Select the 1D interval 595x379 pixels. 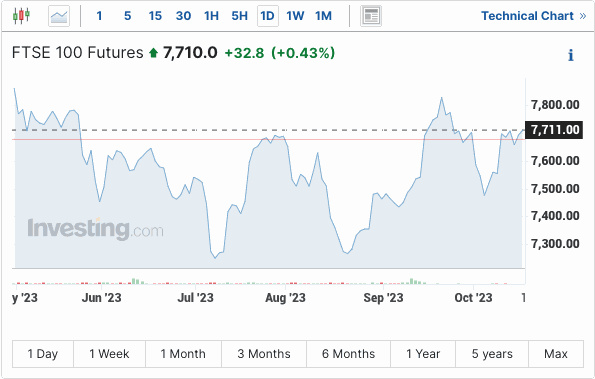click(268, 16)
